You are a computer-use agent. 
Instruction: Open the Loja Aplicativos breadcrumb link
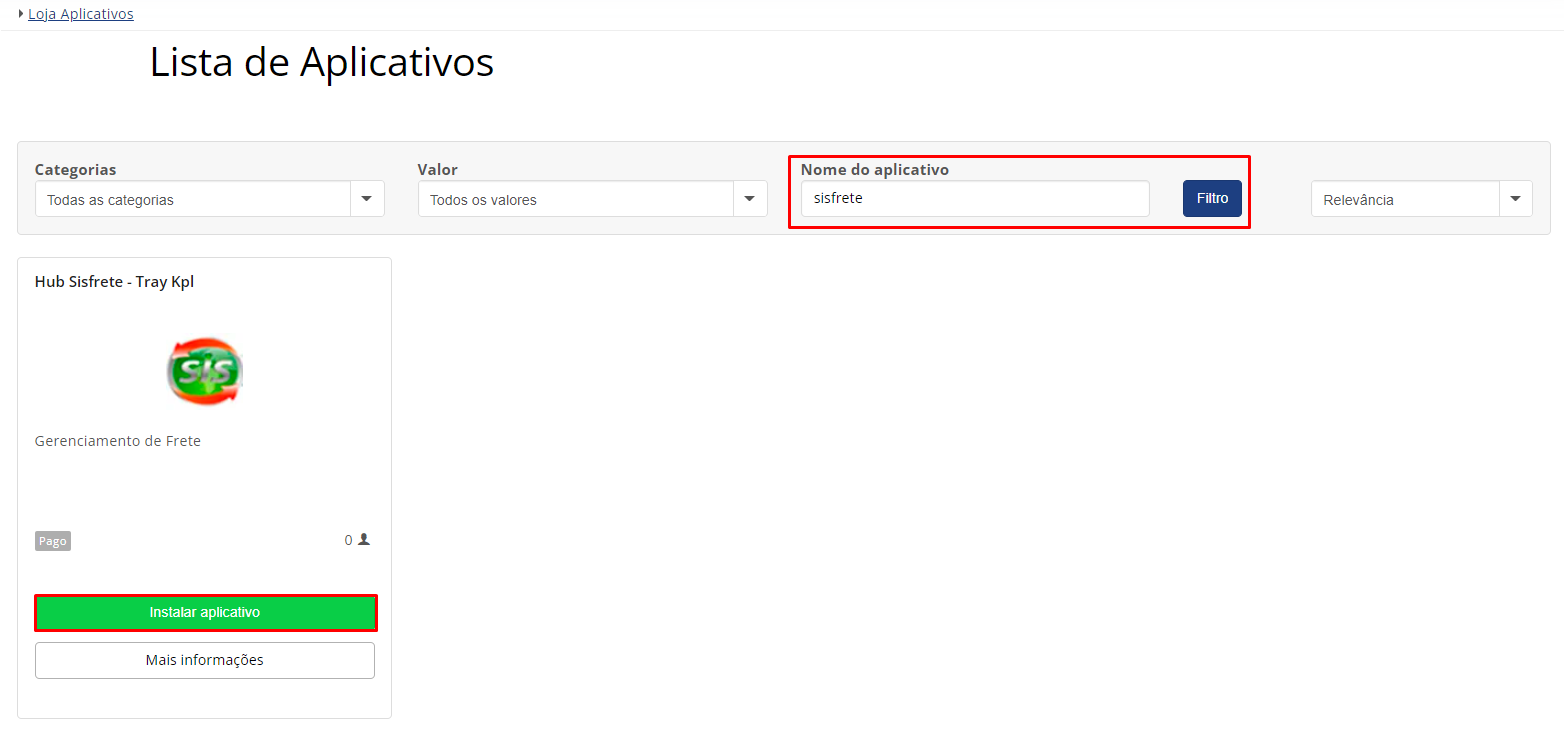click(81, 14)
